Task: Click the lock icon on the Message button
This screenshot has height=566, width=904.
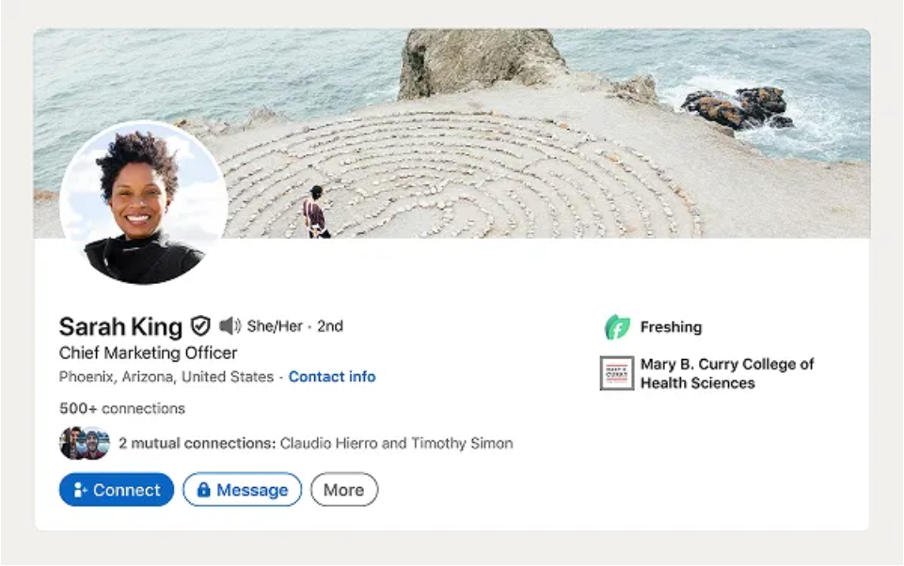Action: pyautogui.click(x=204, y=490)
